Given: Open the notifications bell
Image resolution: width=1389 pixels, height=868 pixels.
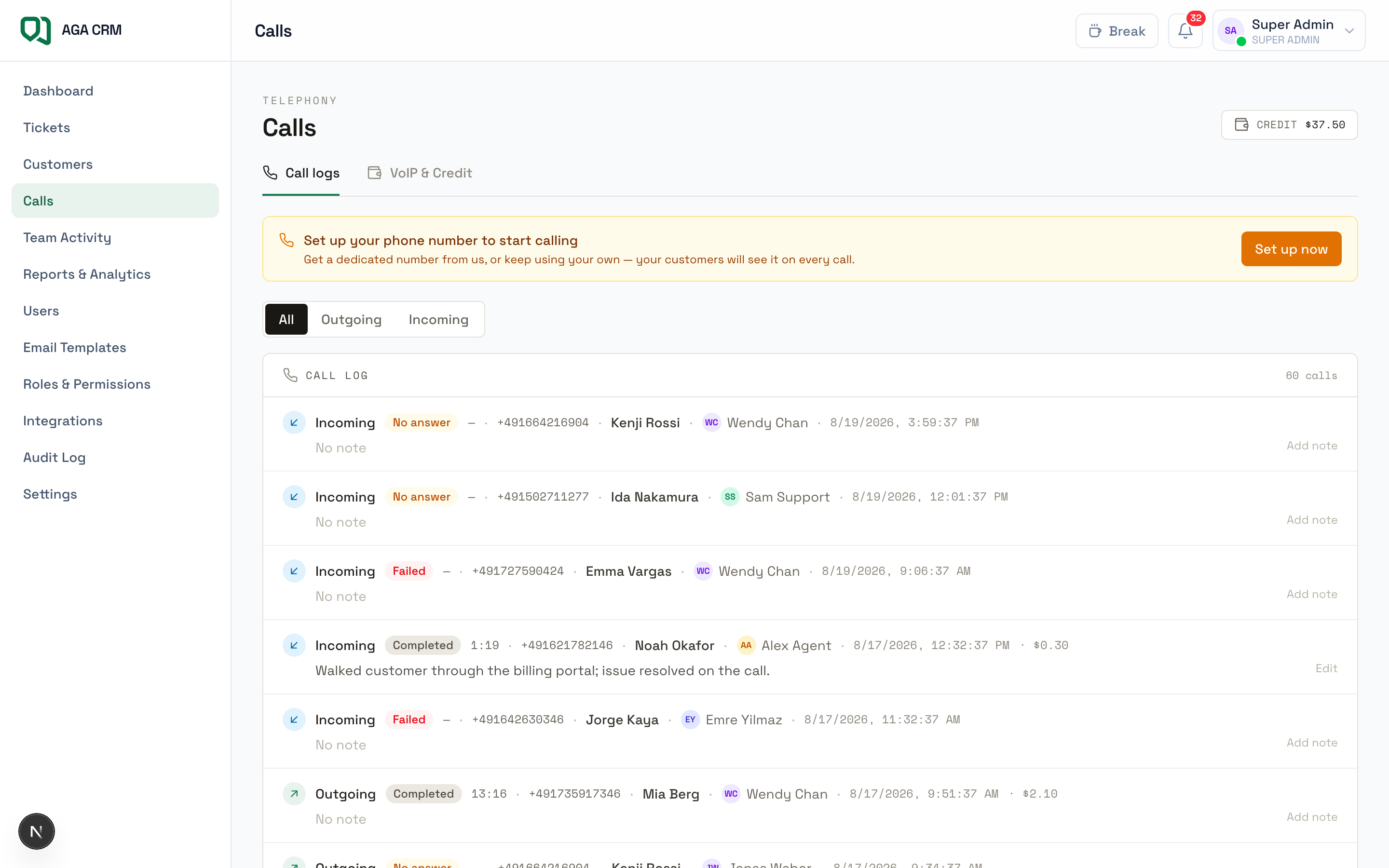Looking at the screenshot, I should point(1185,31).
